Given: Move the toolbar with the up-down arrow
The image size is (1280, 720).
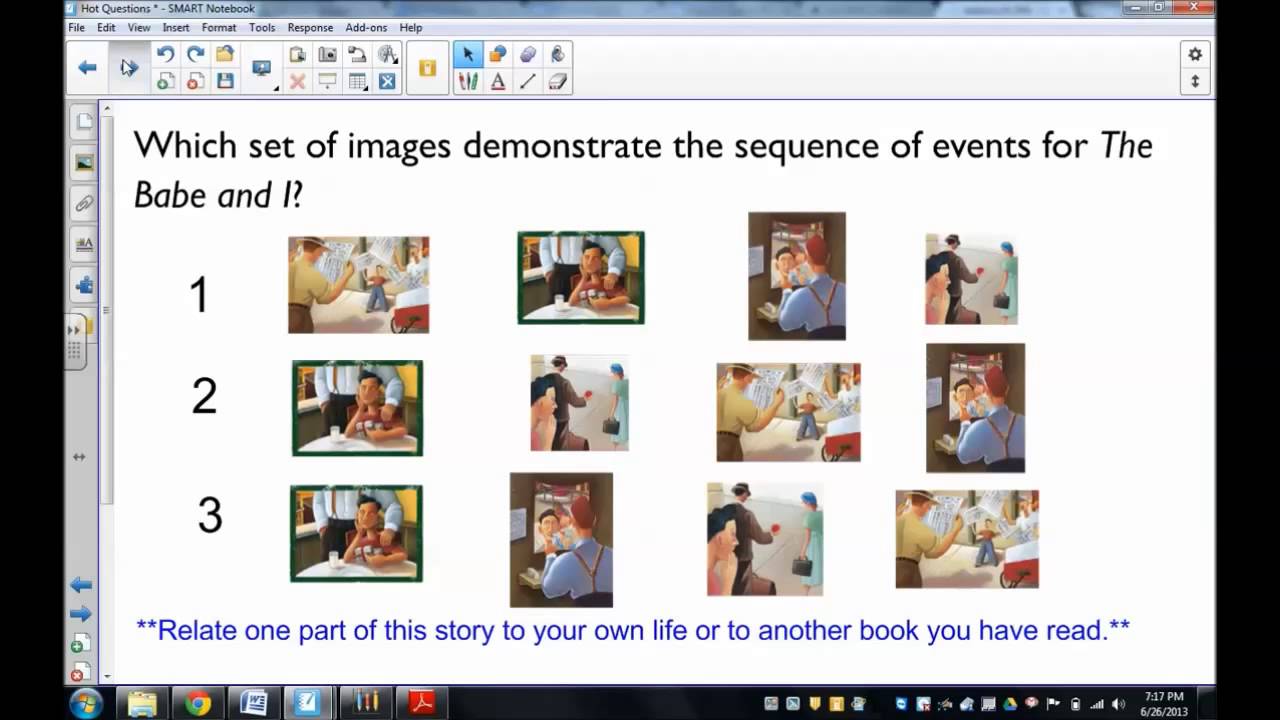Looking at the screenshot, I should pyautogui.click(x=1195, y=82).
